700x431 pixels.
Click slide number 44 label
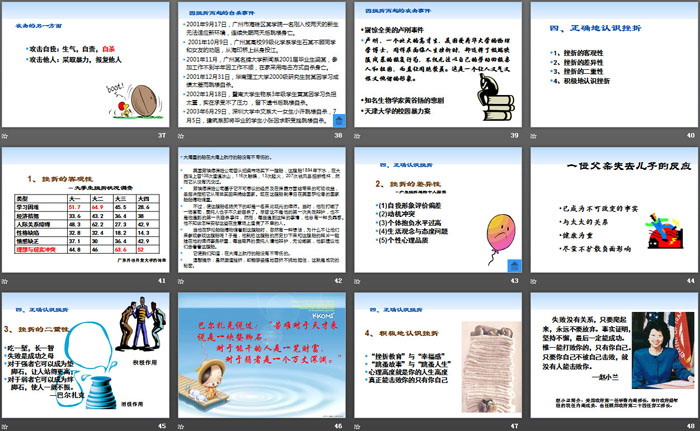pyautogui.click(x=691, y=281)
